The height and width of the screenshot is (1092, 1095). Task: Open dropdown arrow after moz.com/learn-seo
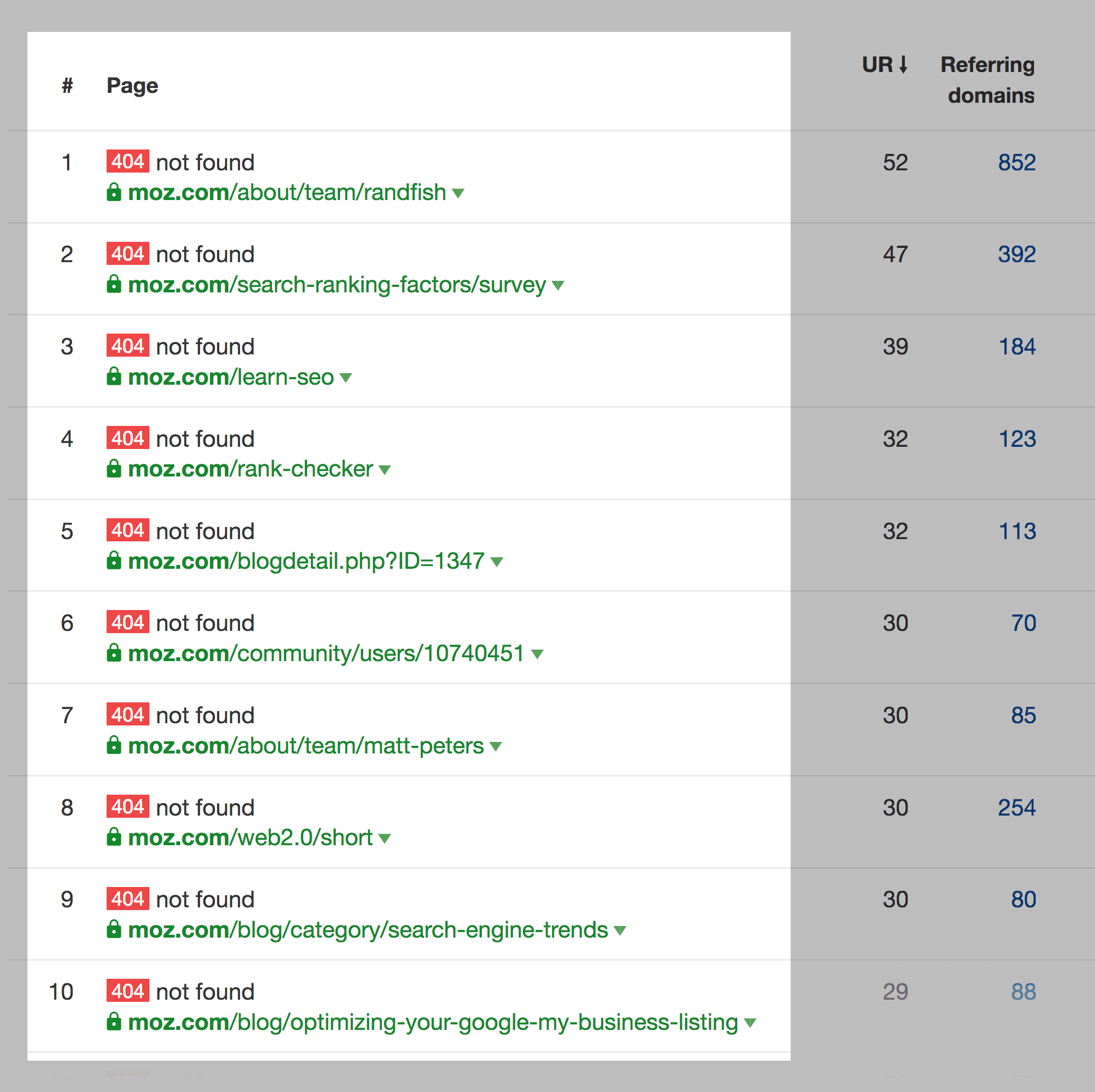pyautogui.click(x=346, y=378)
